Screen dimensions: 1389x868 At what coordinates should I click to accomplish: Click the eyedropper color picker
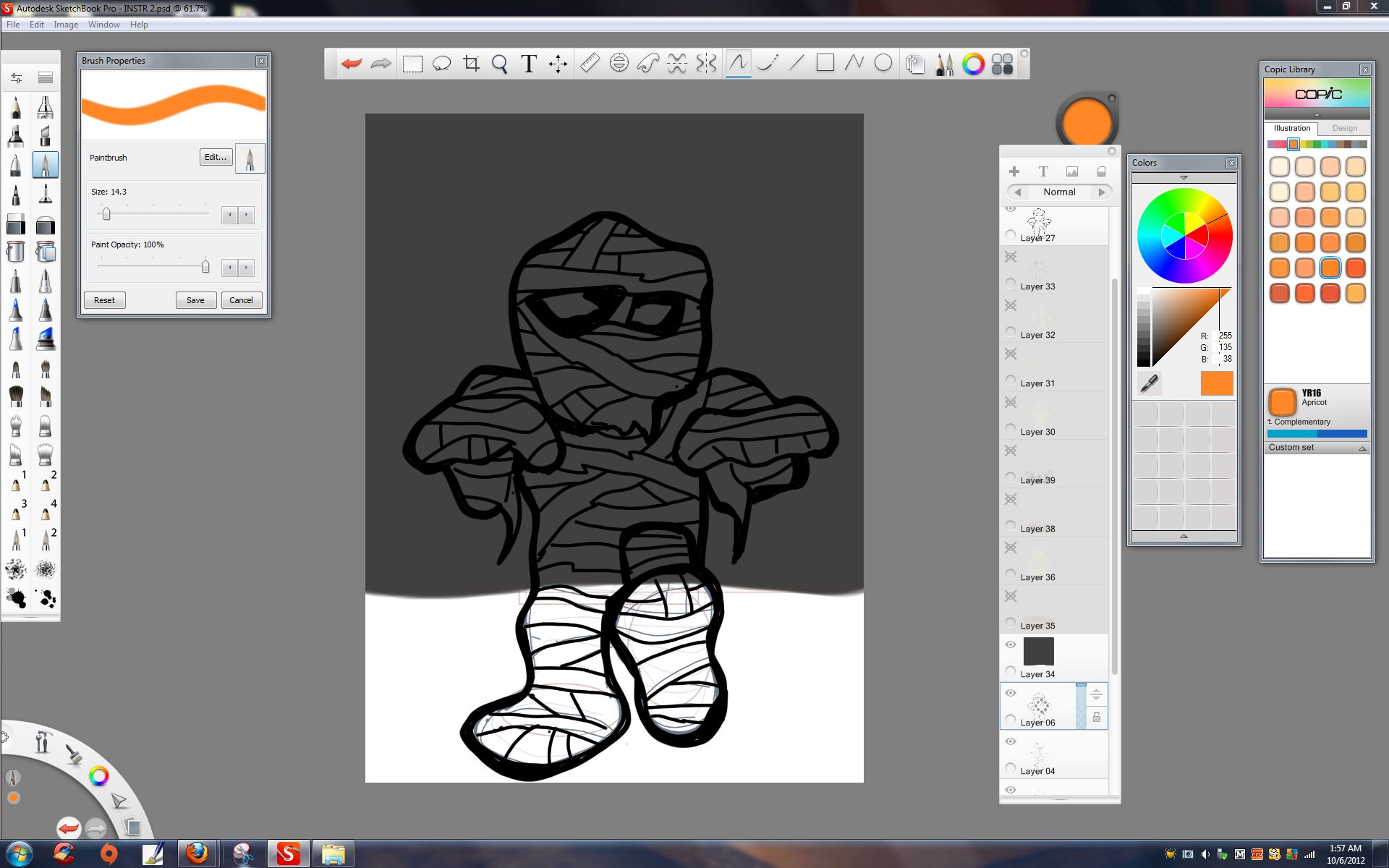(1149, 383)
